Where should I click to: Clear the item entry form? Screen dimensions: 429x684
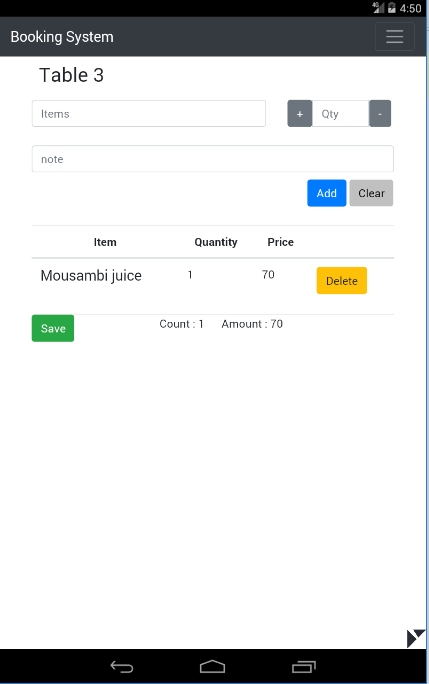click(371, 193)
